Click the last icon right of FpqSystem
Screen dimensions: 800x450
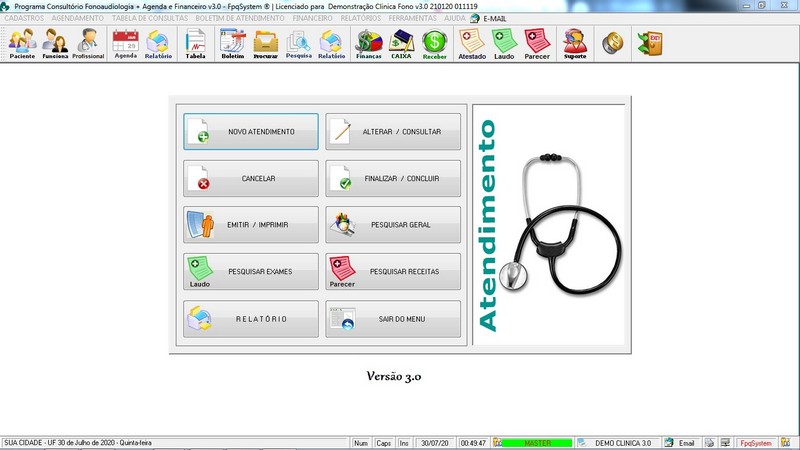click(x=785, y=443)
